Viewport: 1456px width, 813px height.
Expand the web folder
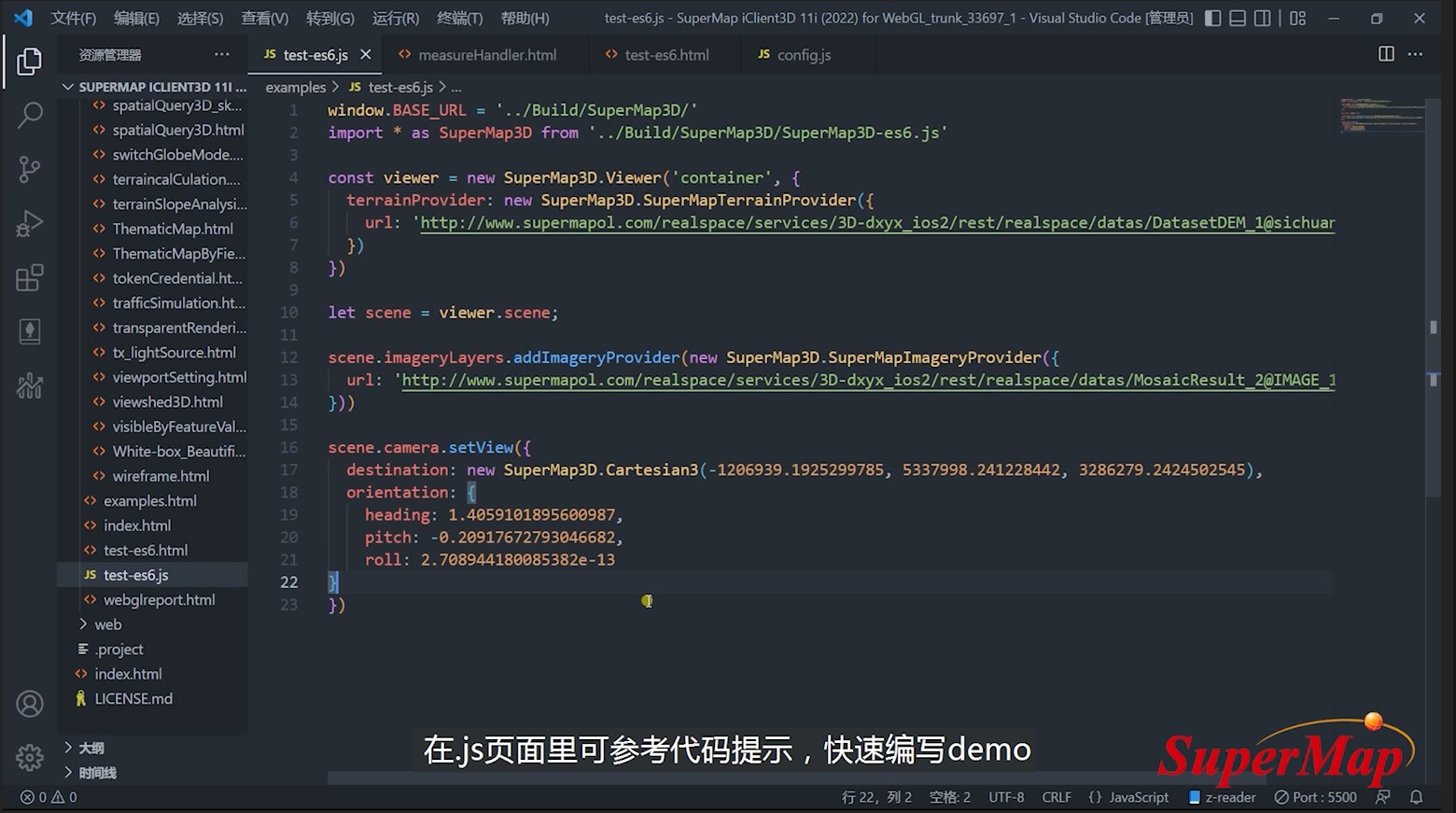(x=154, y=624)
